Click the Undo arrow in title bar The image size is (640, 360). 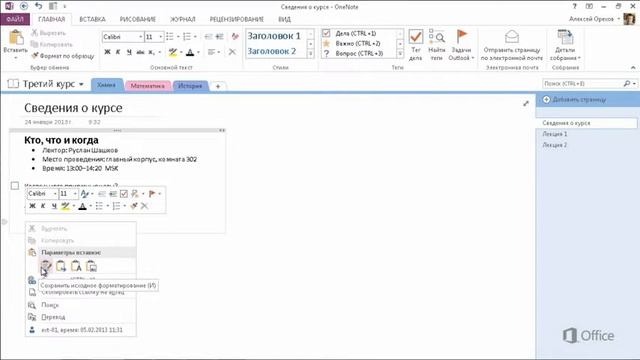[x=38, y=6]
